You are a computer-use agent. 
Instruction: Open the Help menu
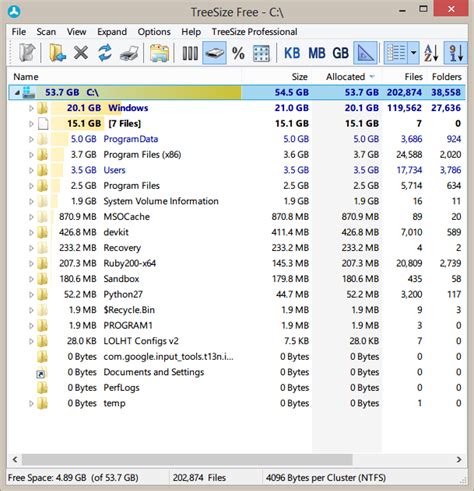click(x=191, y=32)
